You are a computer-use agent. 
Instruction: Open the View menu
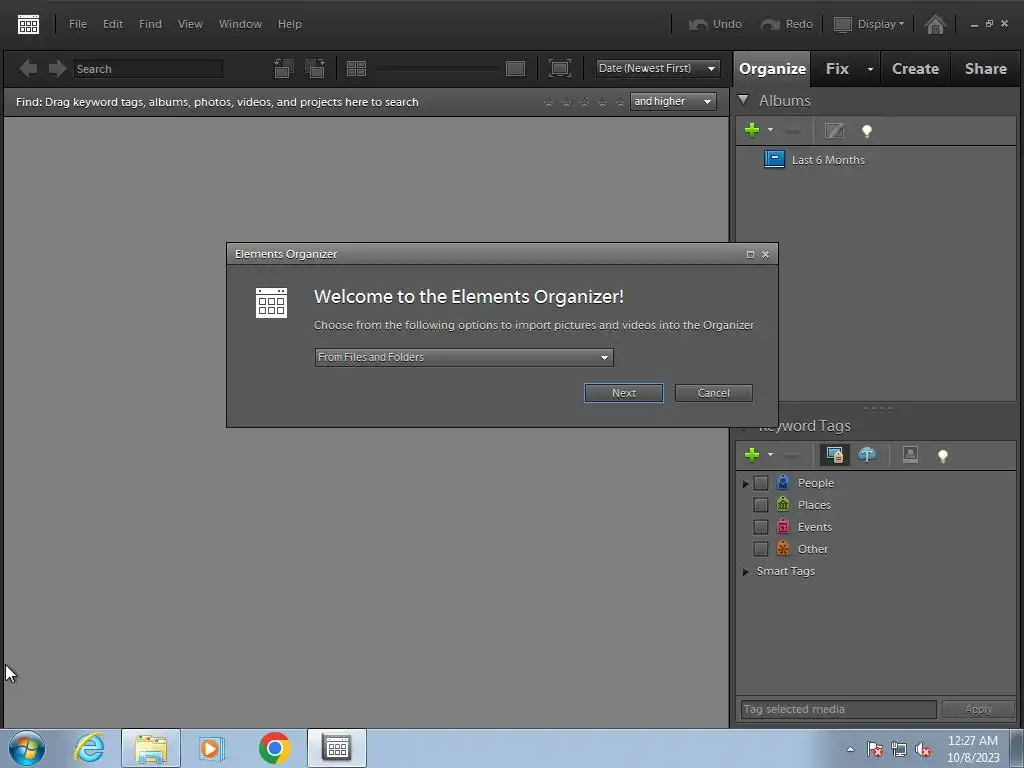pyautogui.click(x=190, y=24)
